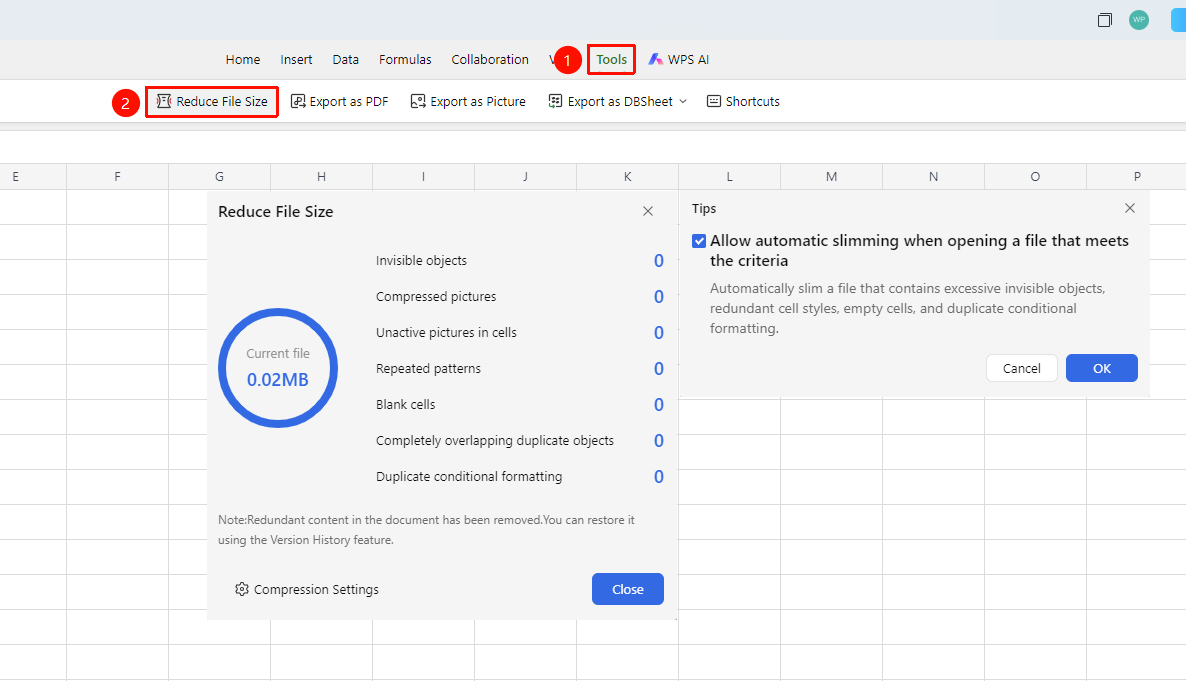The height and width of the screenshot is (681, 1186).
Task: Dismiss the Tips panel with X
Action: (1129, 208)
